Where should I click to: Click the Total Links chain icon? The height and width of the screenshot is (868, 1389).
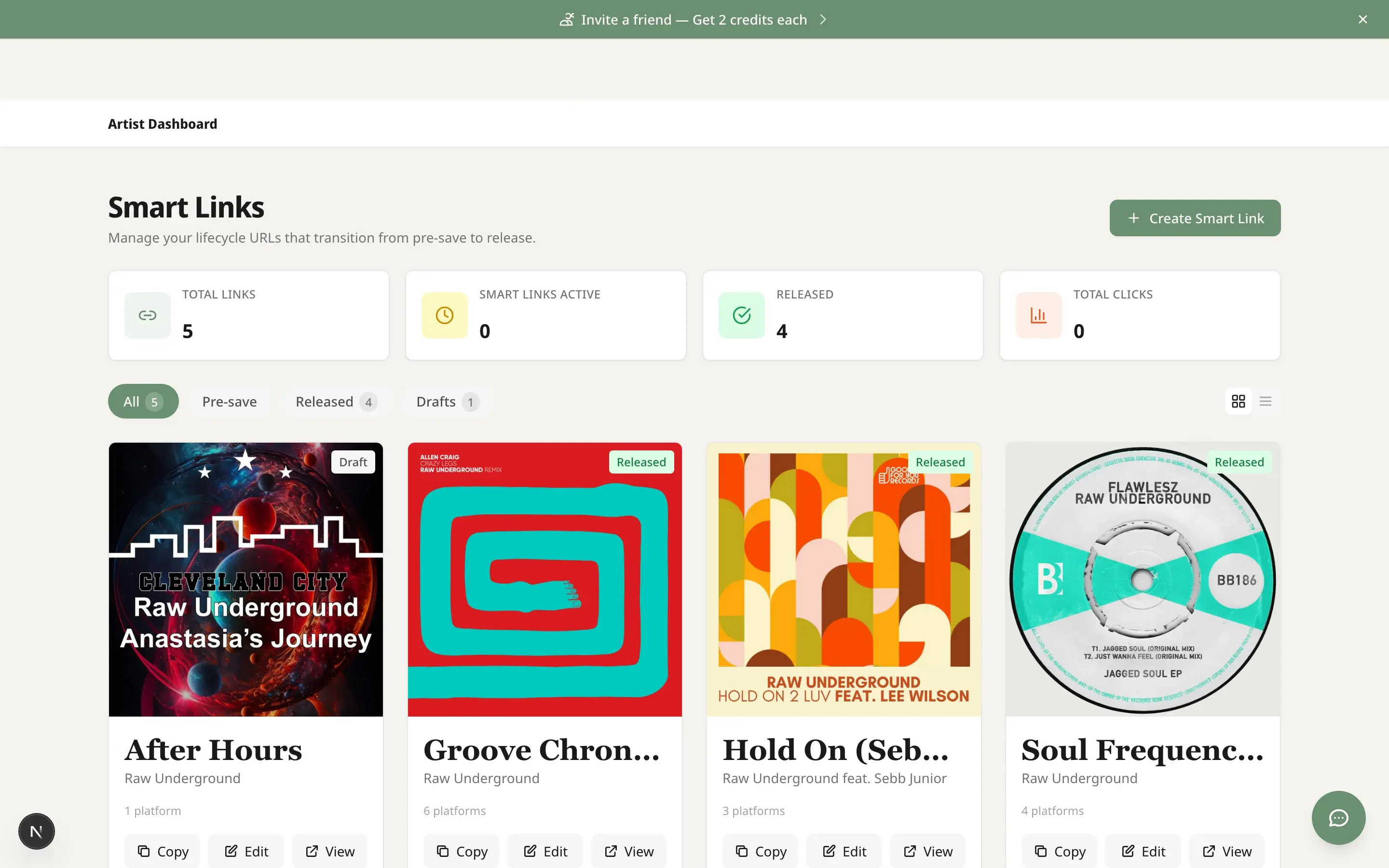147,315
